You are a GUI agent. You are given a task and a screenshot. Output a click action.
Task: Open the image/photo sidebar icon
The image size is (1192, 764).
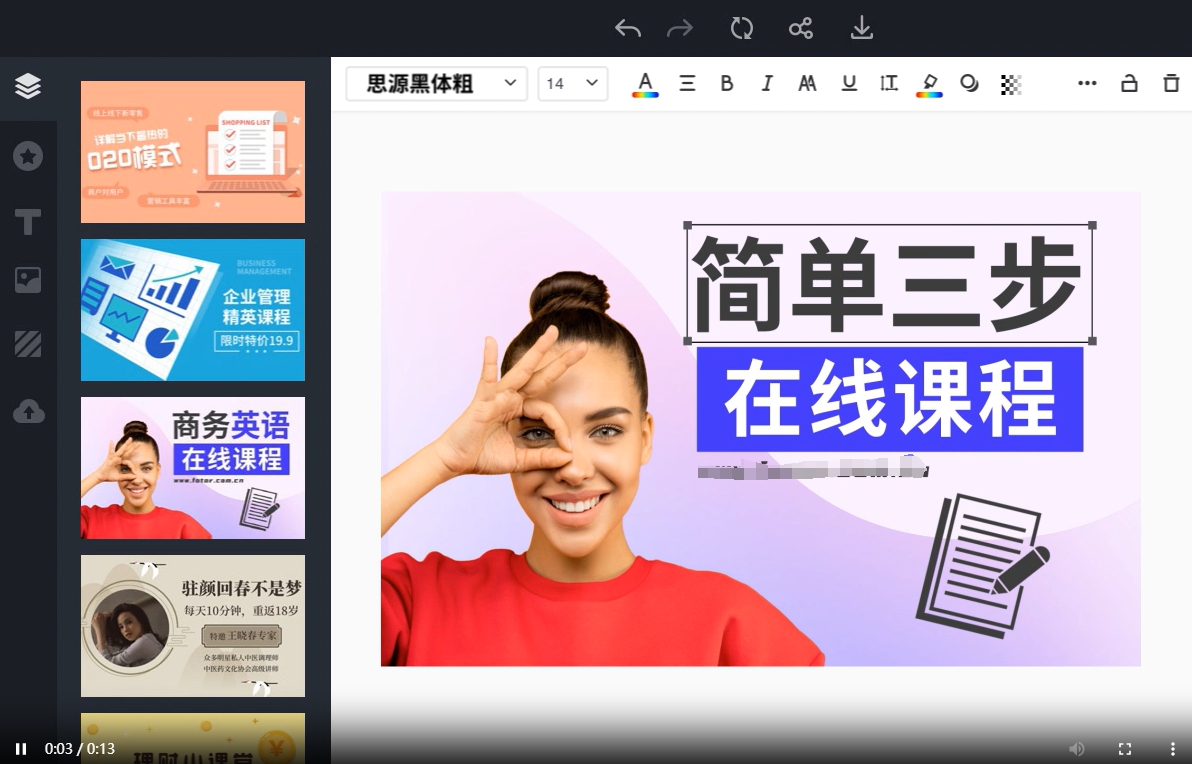(x=28, y=281)
